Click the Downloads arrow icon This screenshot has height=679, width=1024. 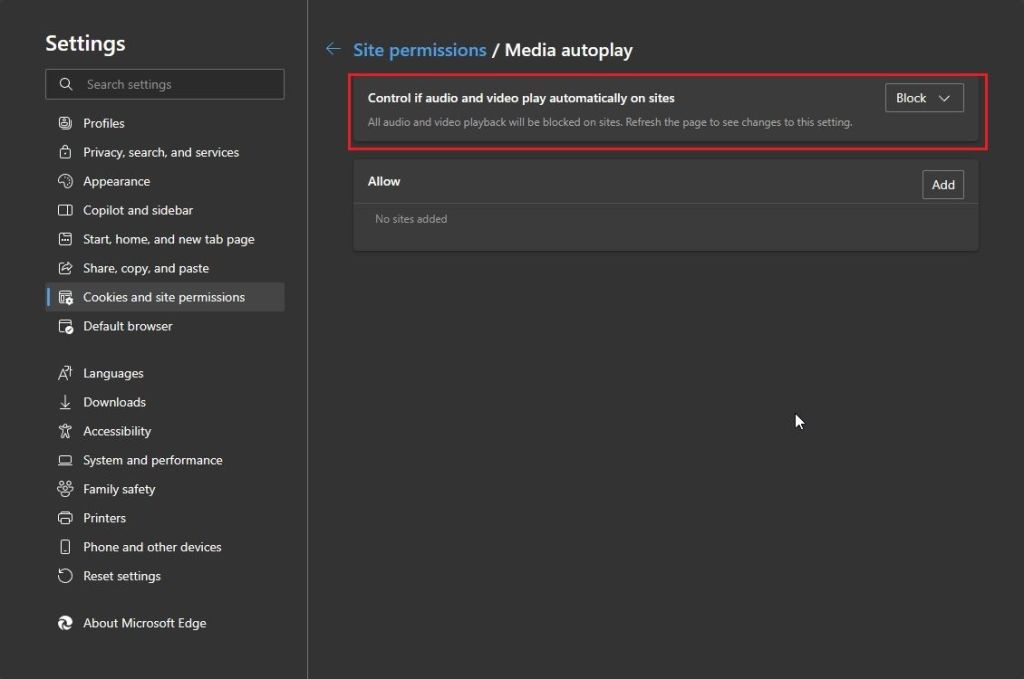pyautogui.click(x=64, y=401)
